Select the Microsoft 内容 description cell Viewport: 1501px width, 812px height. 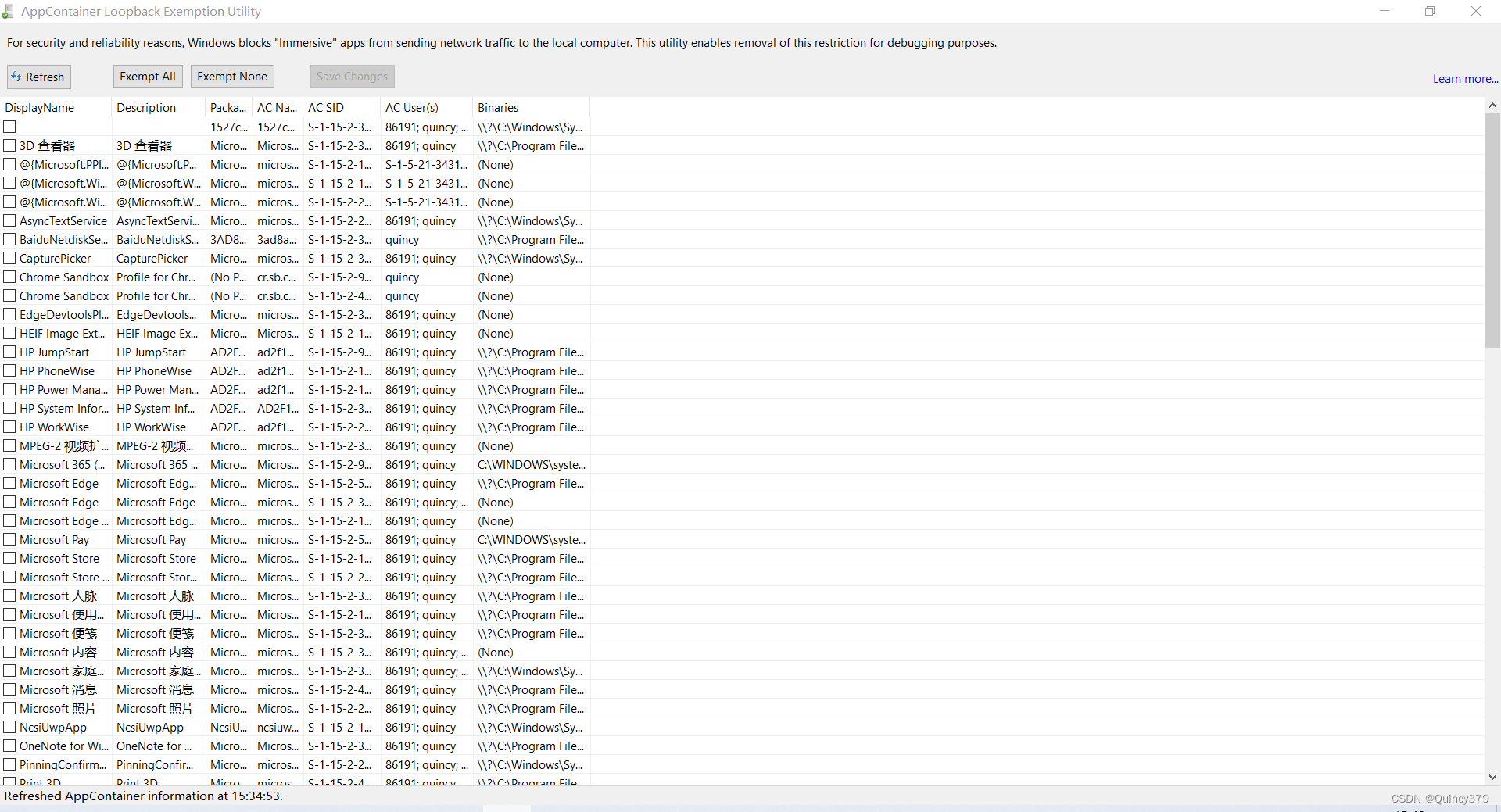pyautogui.click(x=155, y=653)
